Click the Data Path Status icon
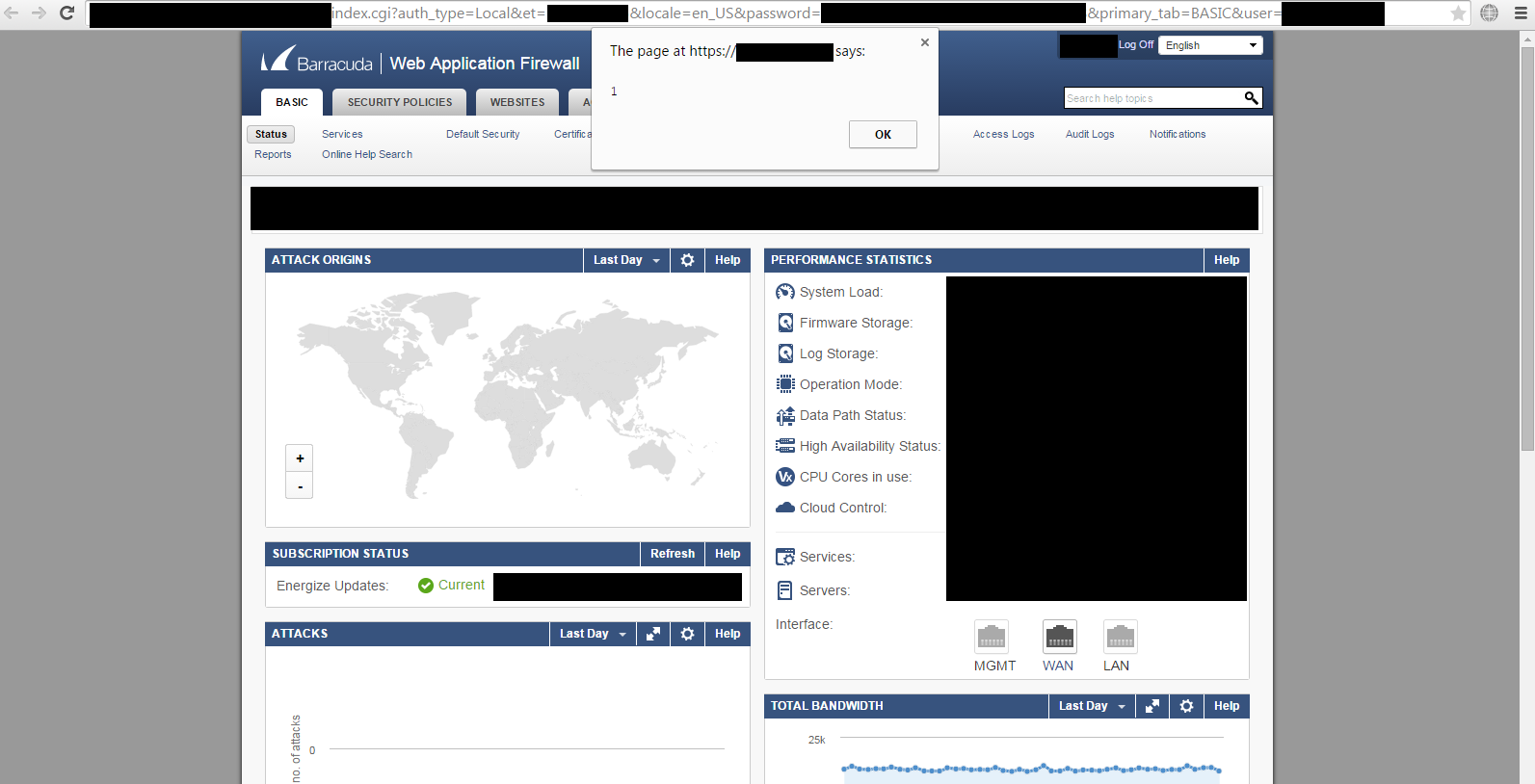Screen dimensions: 1535x784 [x=785, y=415]
